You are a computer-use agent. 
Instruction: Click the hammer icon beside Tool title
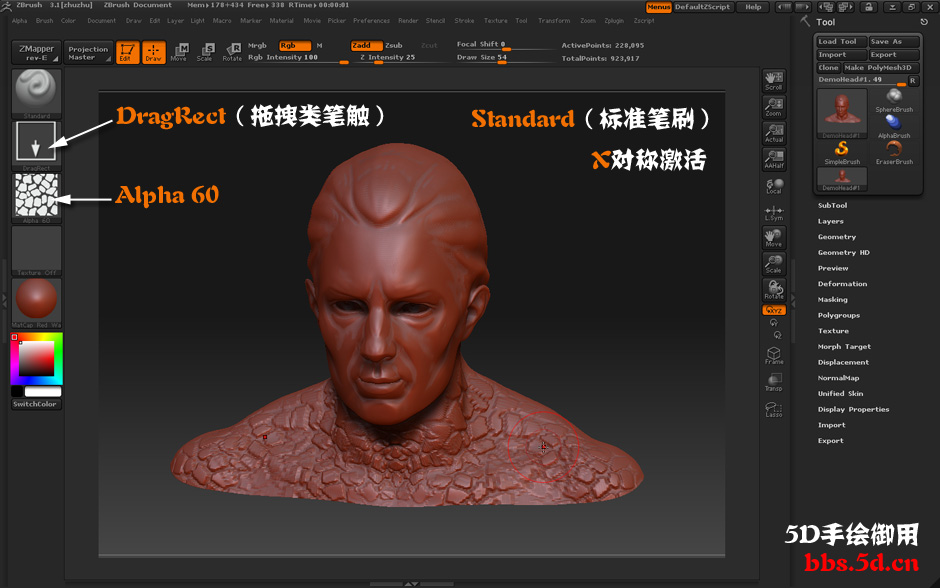(x=805, y=21)
